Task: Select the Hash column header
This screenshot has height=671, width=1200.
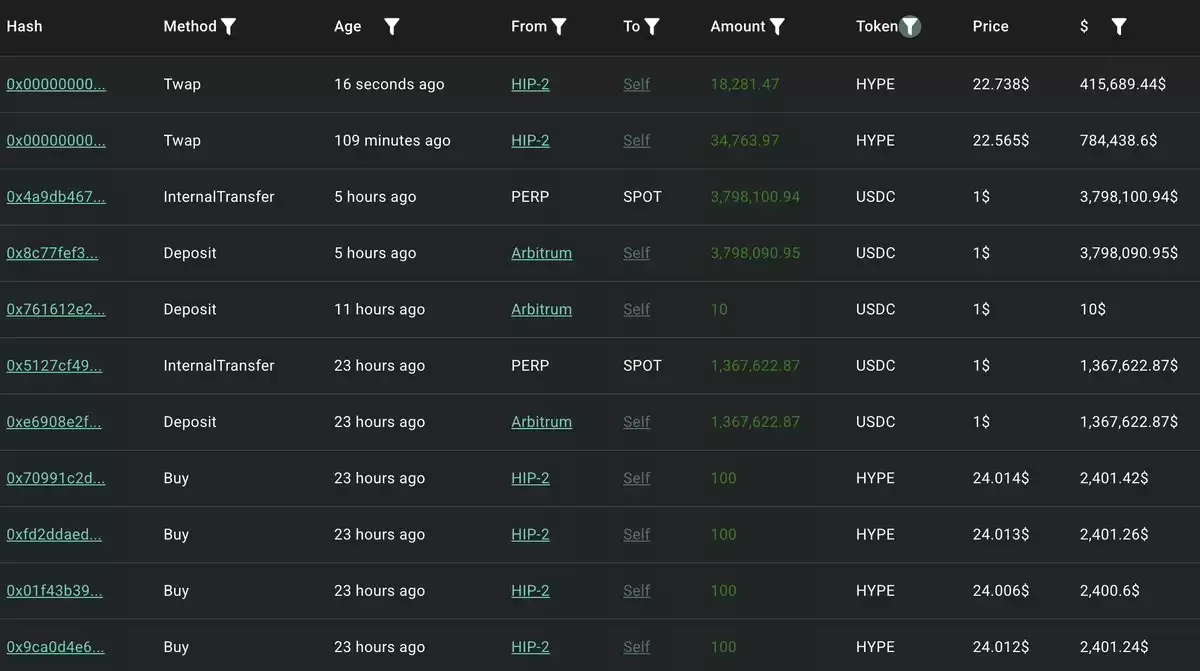Action: (x=25, y=26)
